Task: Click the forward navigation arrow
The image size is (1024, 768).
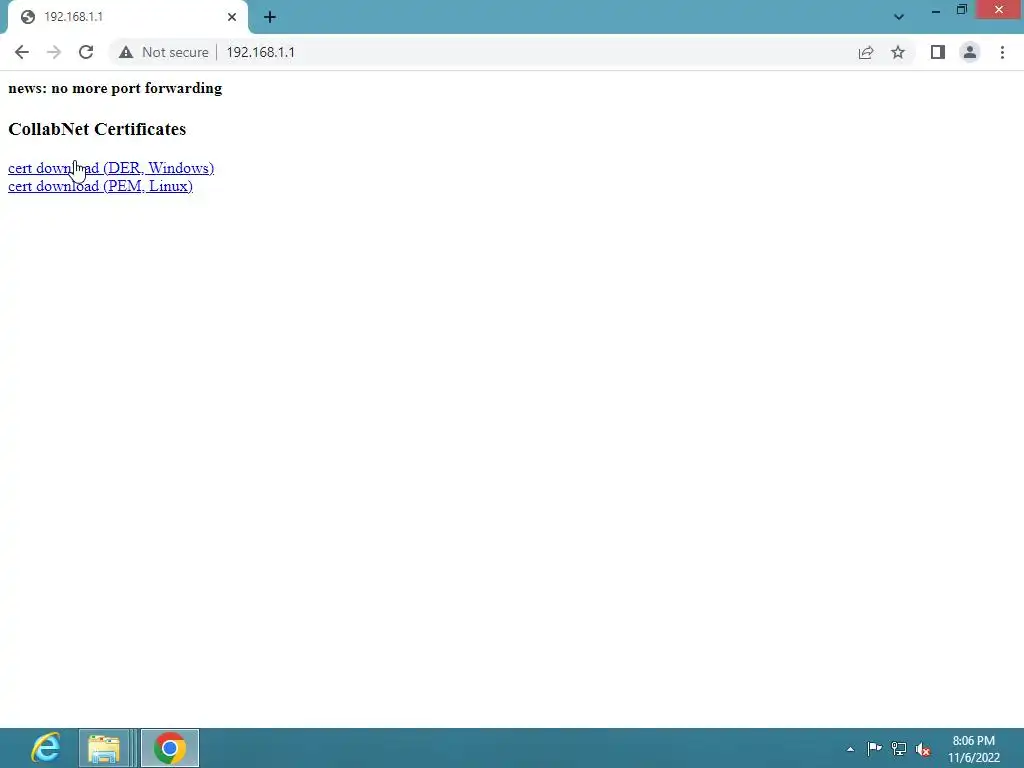Action: click(x=54, y=52)
